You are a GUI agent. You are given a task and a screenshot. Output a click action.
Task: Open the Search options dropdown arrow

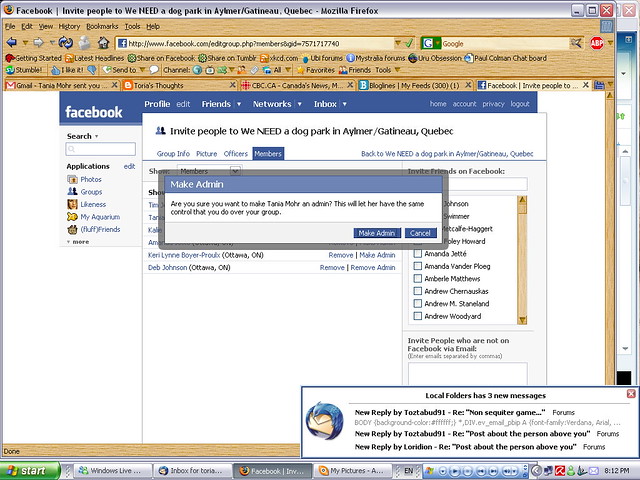[96, 136]
